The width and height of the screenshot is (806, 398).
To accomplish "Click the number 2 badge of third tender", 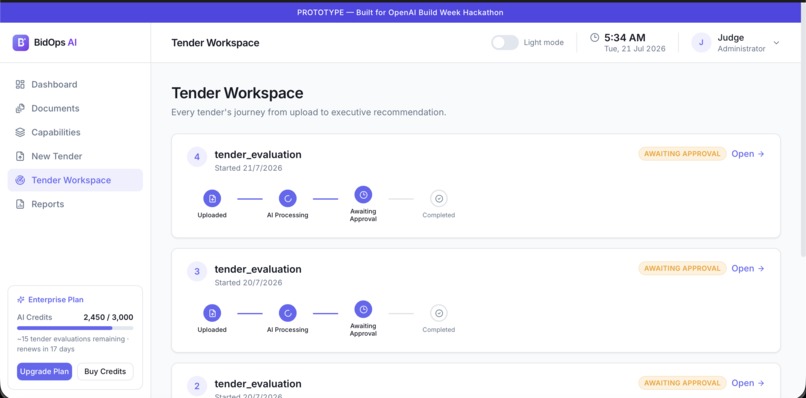I will click(197, 386).
